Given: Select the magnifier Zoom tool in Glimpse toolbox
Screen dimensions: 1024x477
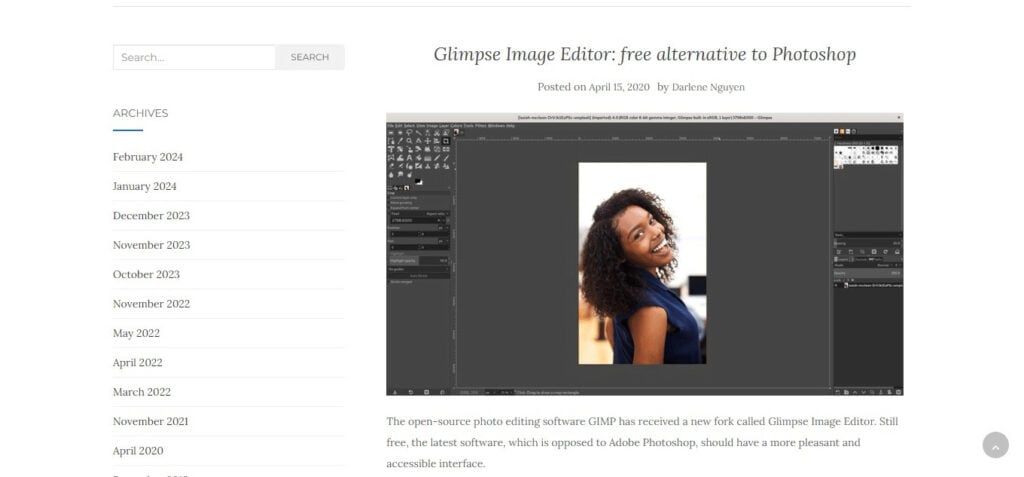Looking at the screenshot, I should 409,140.
